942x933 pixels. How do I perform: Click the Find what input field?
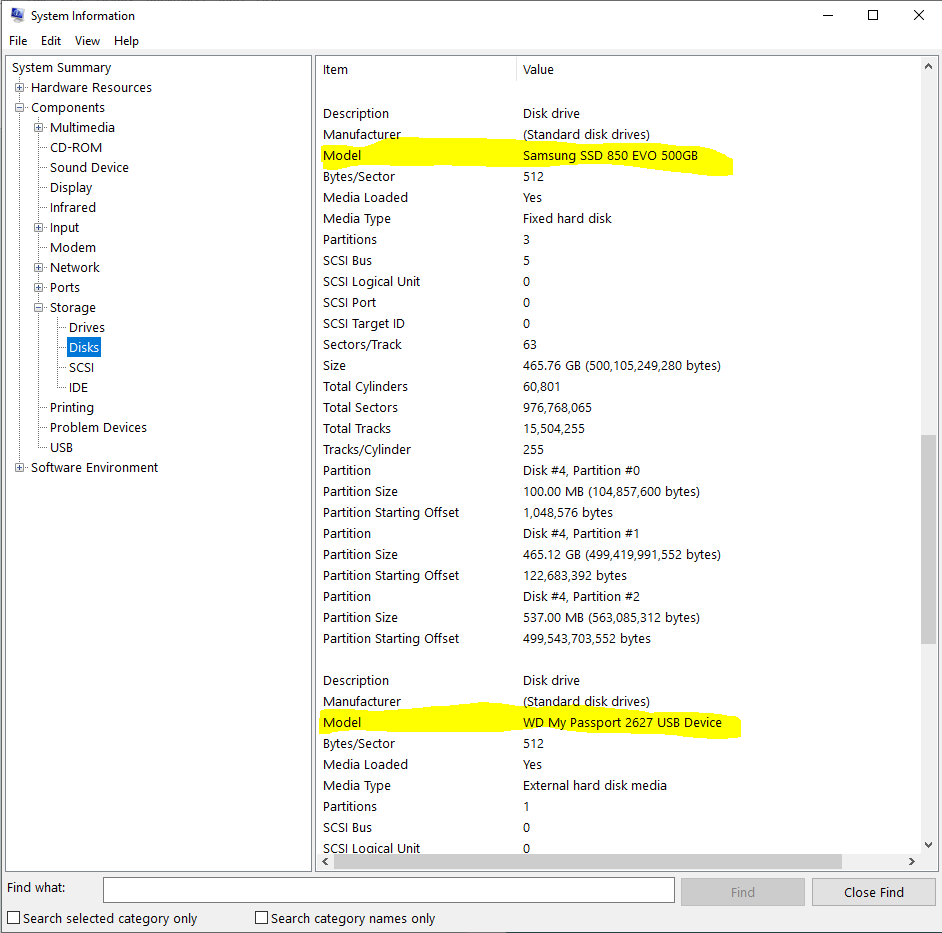click(389, 890)
